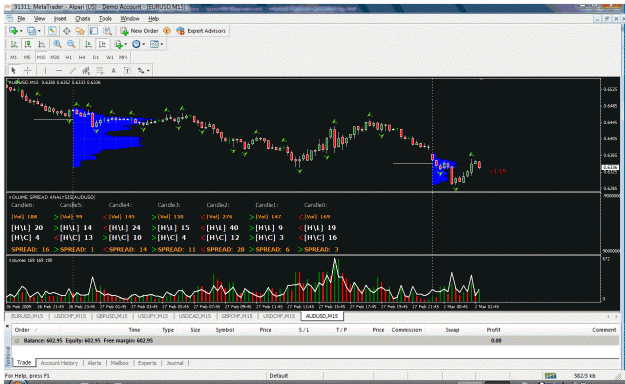
Task: Expand the Indicators dropdown arrow
Action: pyautogui.click(x=126, y=45)
